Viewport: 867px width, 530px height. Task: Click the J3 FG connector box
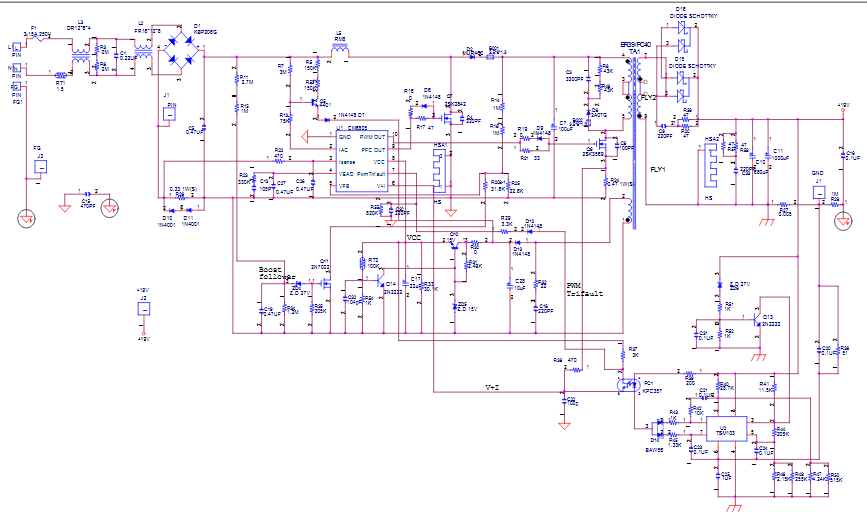(40, 166)
